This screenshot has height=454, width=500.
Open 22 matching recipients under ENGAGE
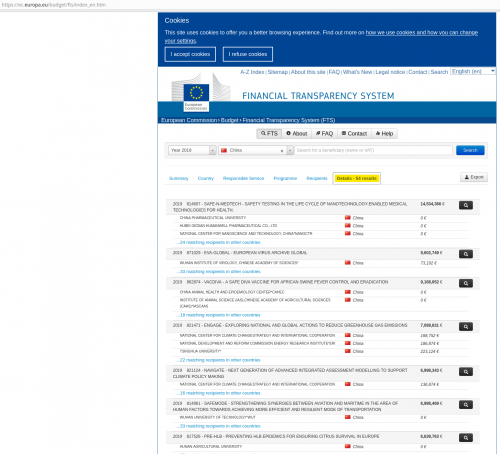click(218, 360)
